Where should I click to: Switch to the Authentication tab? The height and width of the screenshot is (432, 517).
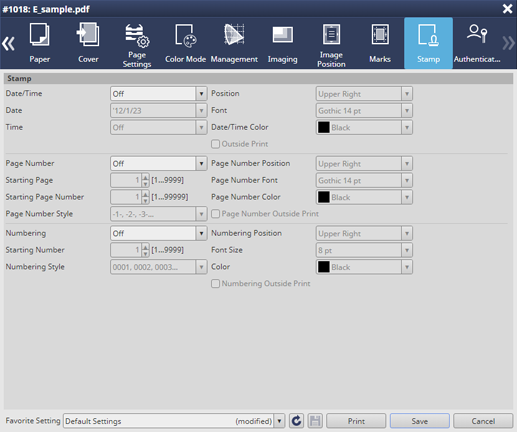click(x=477, y=43)
